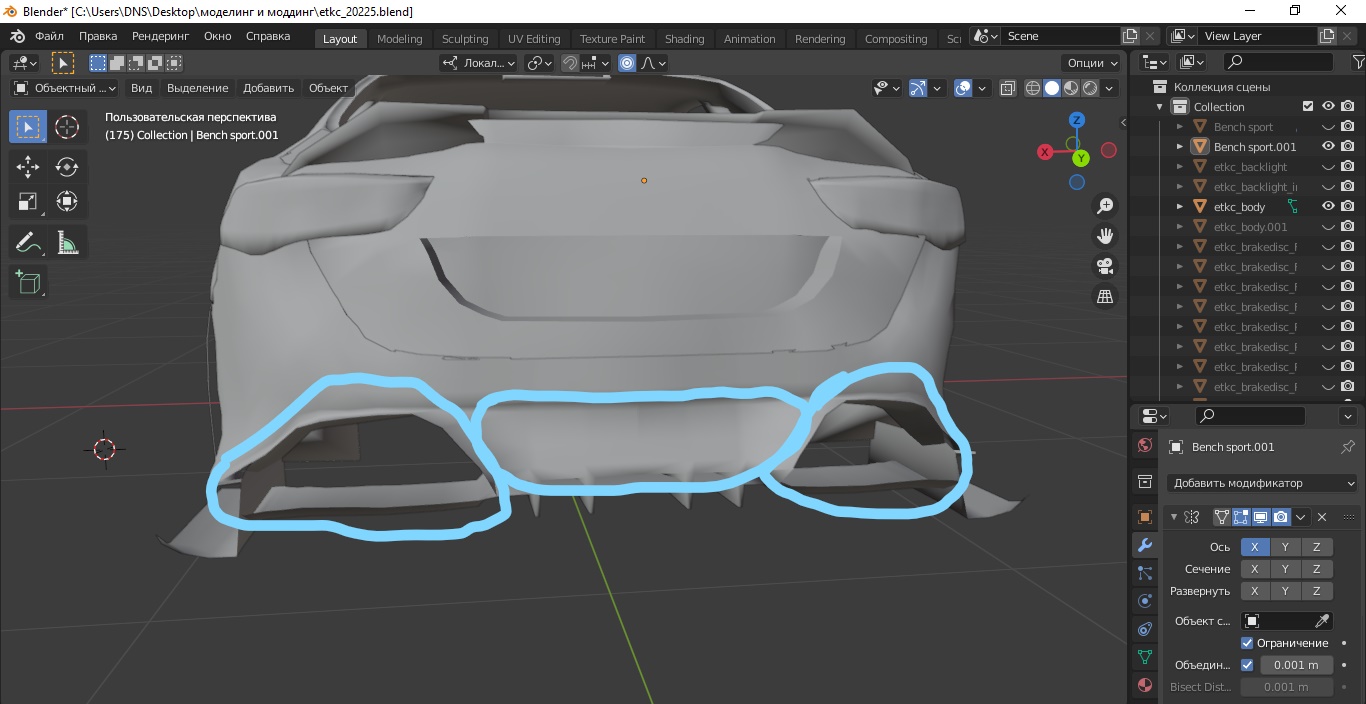This screenshot has height=704, width=1366.
Task: Open the Modifiers wrench tab in properties
Action: [x=1145, y=545]
